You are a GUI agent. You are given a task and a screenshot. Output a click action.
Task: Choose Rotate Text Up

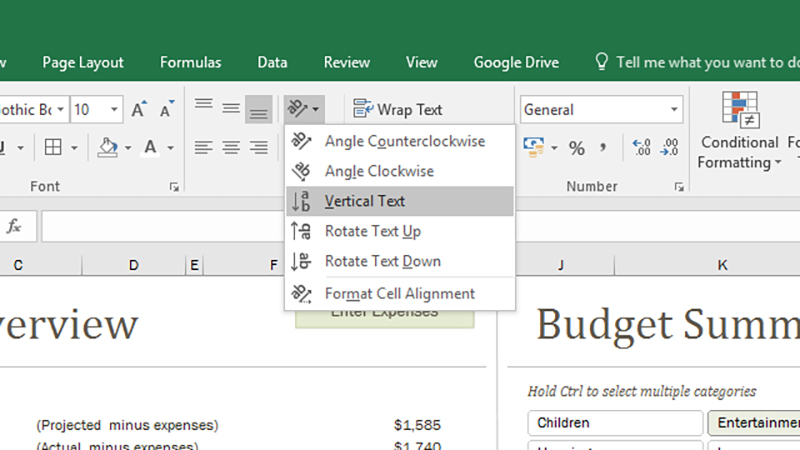pyautogui.click(x=400, y=231)
